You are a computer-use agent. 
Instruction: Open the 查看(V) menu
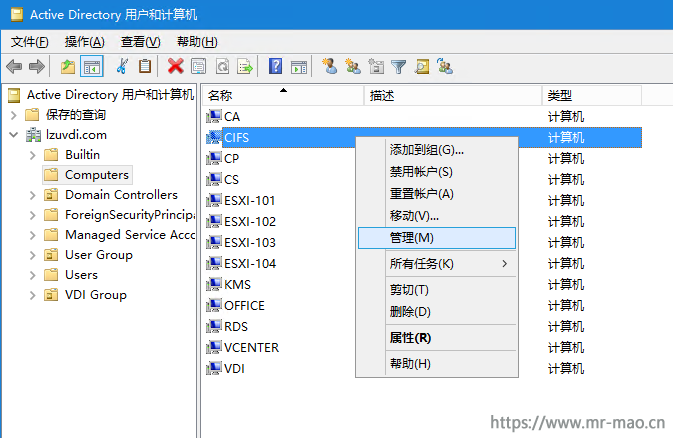140,42
